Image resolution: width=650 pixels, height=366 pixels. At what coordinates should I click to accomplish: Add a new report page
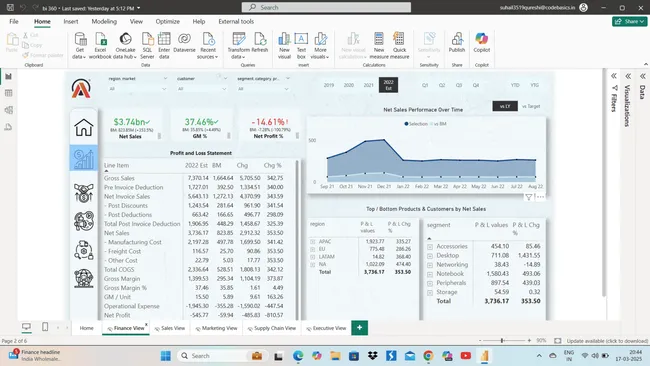[x=359, y=327]
